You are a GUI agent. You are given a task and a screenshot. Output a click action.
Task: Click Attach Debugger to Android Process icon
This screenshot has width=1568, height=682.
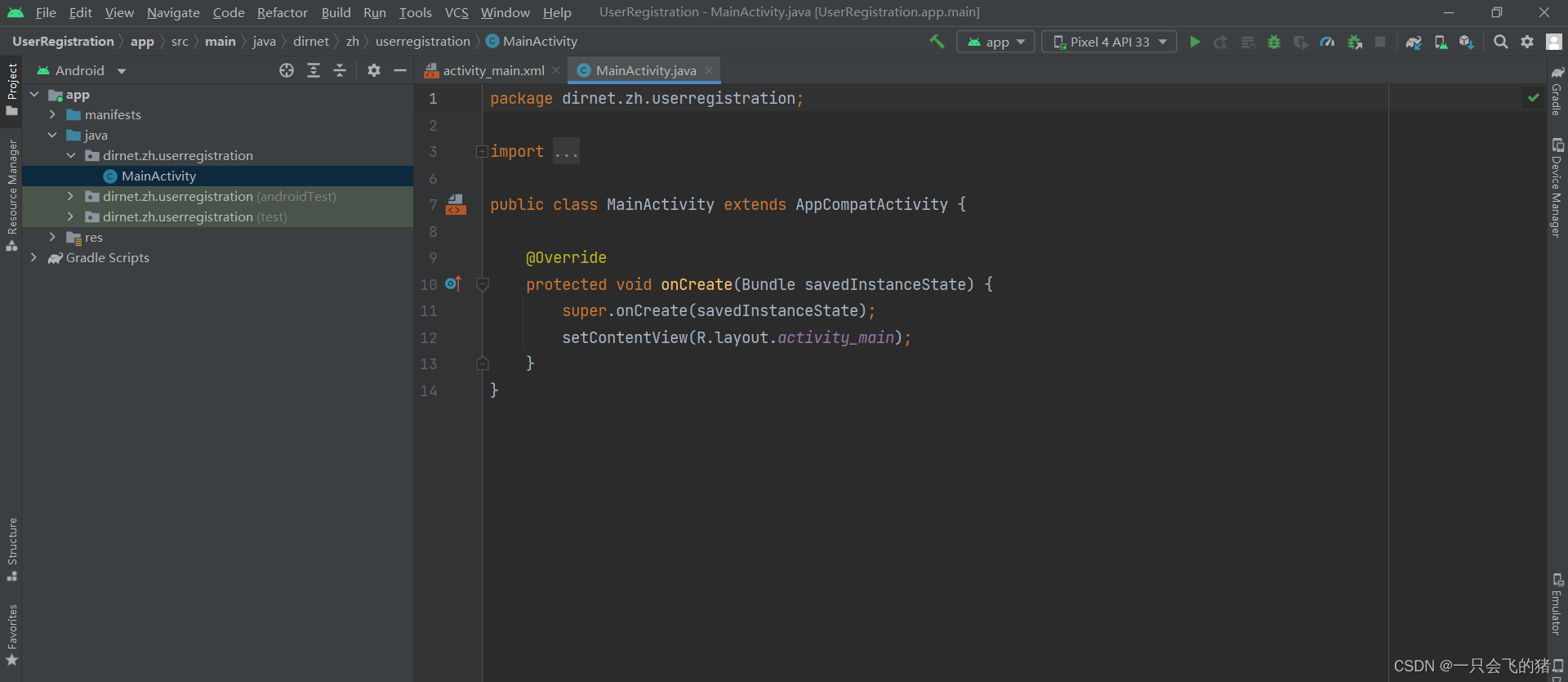[1354, 42]
